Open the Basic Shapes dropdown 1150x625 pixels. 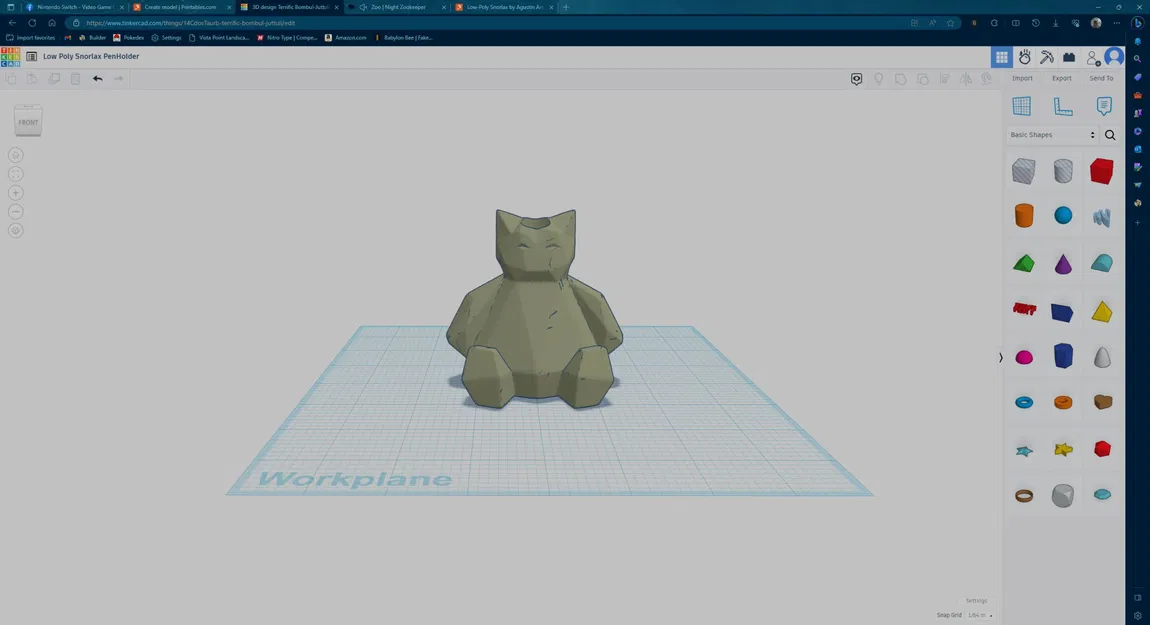pyautogui.click(x=1050, y=134)
